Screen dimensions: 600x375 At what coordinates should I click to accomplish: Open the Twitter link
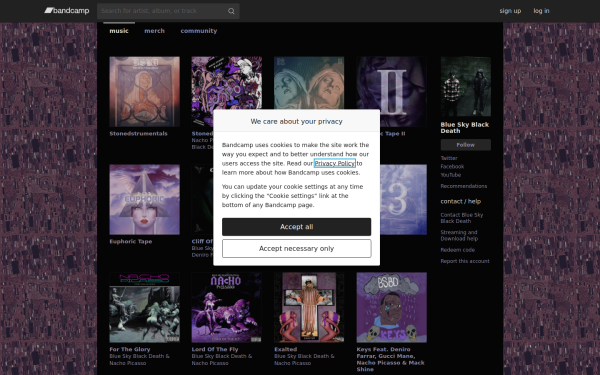449,158
